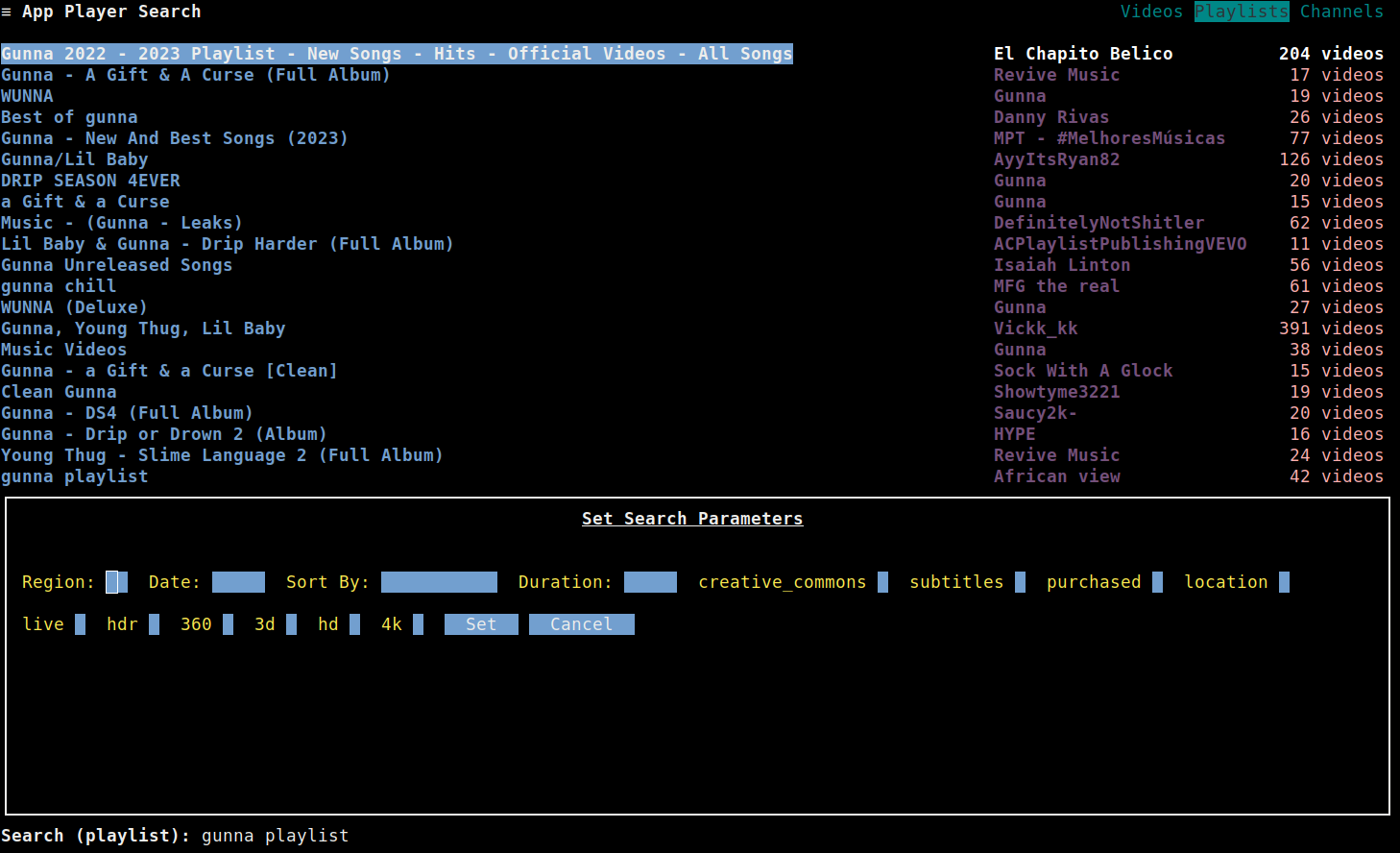
Task: Select the 'DRIP SEASON 4EVER' playlist
Action: click(x=90, y=181)
